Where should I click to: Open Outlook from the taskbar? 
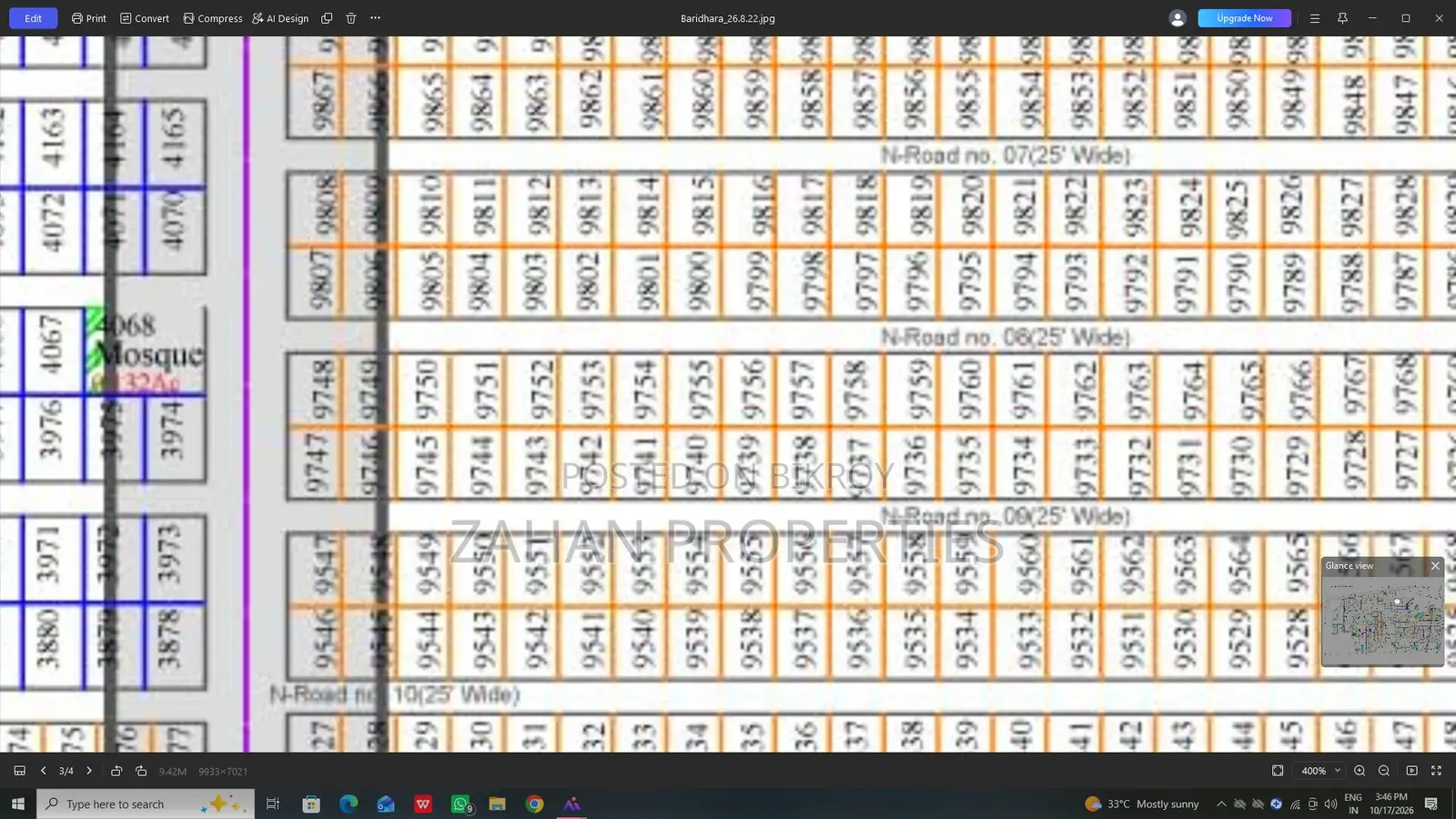pos(386,804)
